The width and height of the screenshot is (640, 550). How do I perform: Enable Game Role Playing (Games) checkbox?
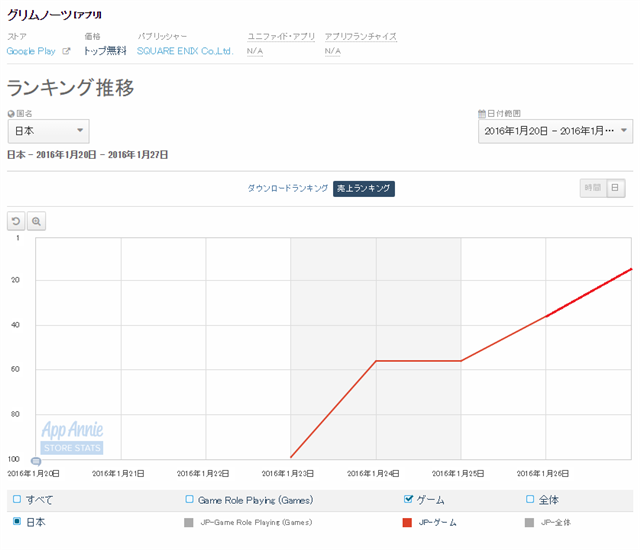pos(189,499)
